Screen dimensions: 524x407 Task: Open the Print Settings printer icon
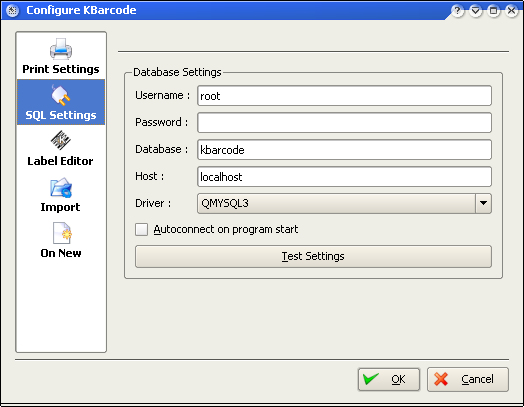pos(61,49)
